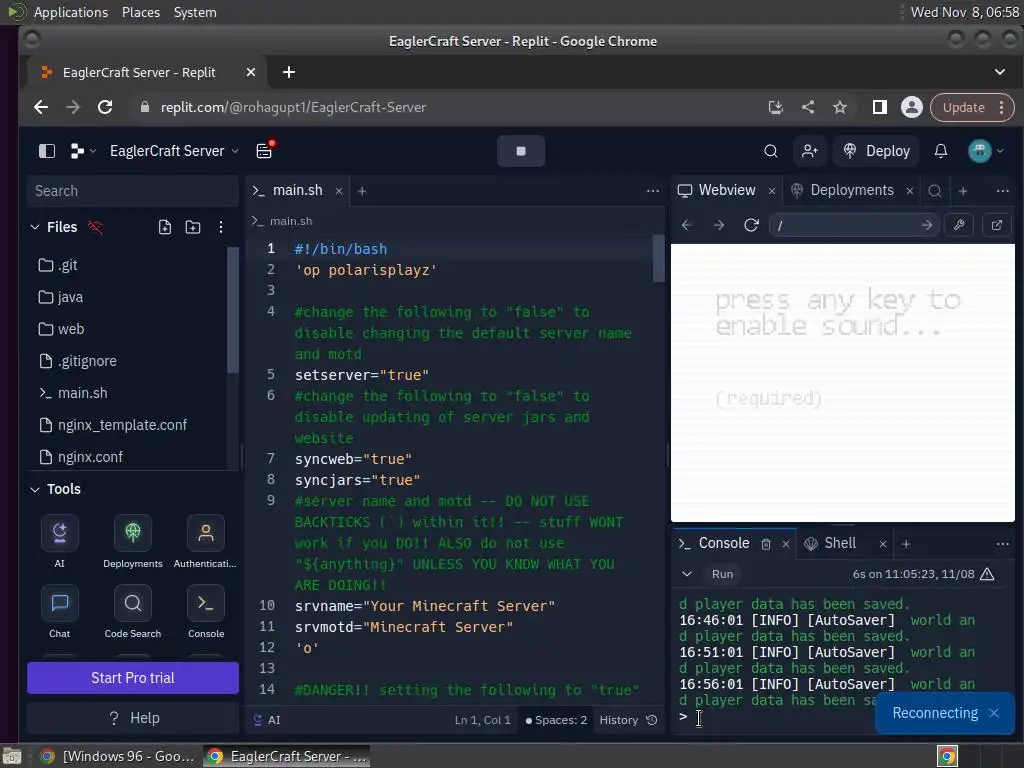Open editor pane options menu
The image size is (1024, 768).
(x=652, y=191)
